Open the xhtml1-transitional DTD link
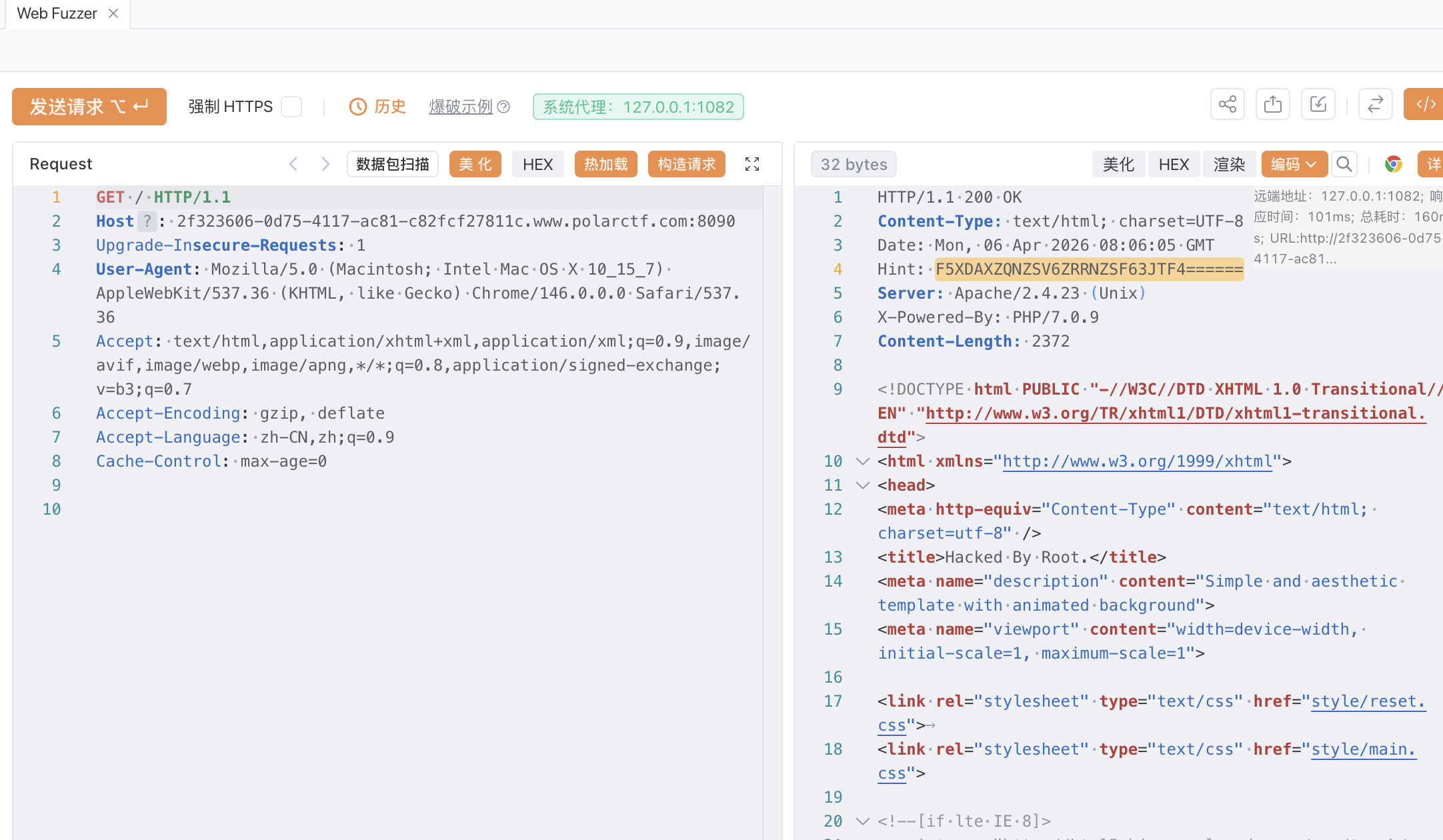The width and height of the screenshot is (1443, 840). (x=1176, y=413)
